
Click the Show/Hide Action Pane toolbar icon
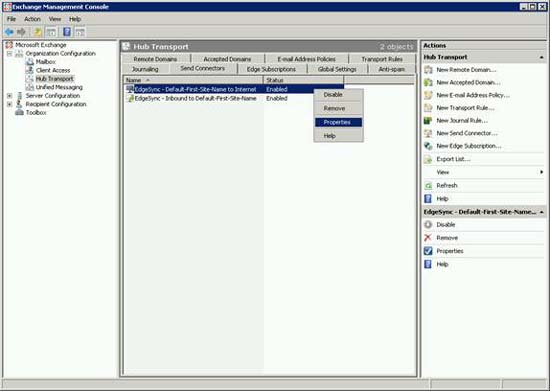[80, 32]
